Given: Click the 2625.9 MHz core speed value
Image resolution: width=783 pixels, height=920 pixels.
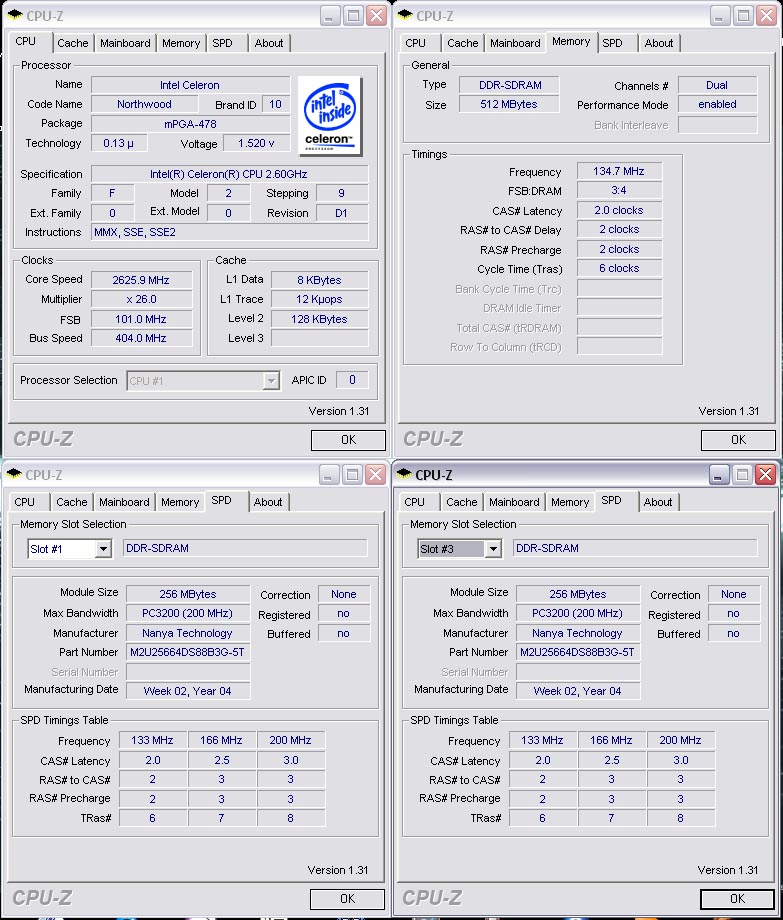Looking at the screenshot, I should [141, 280].
